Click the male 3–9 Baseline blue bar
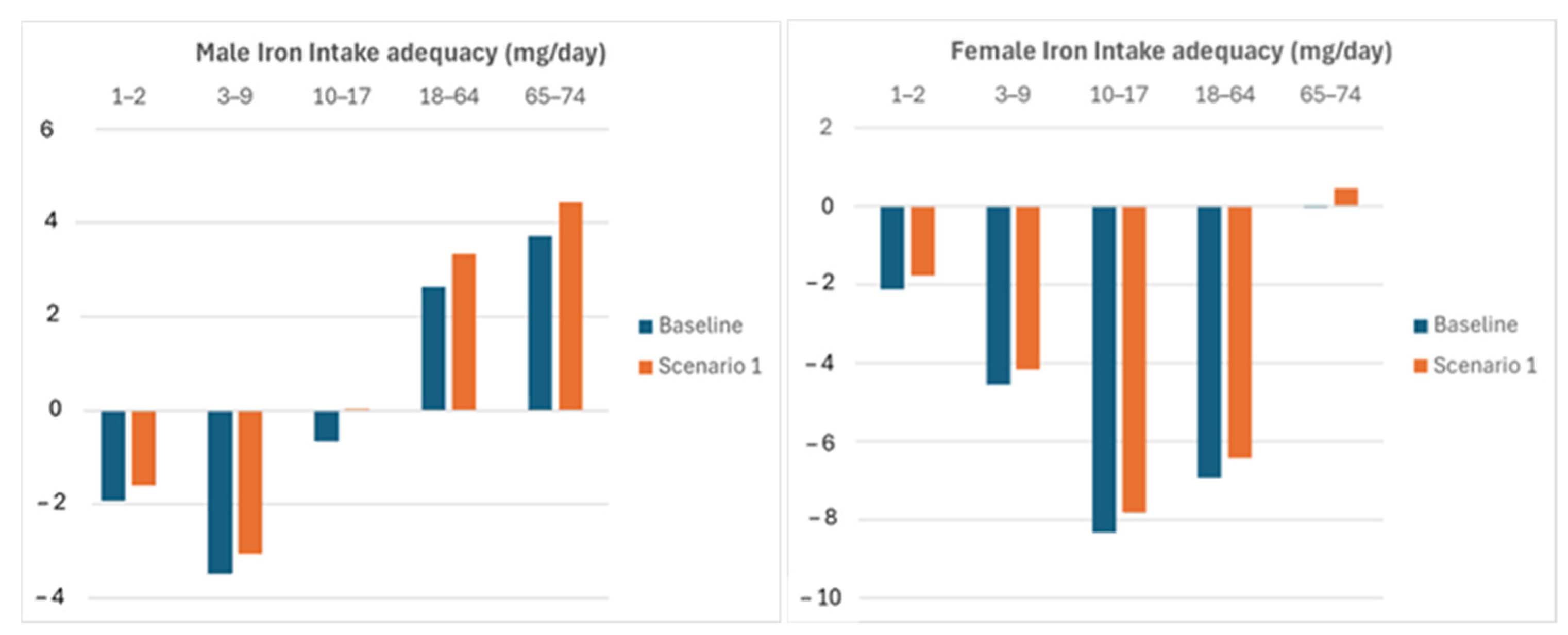Viewport: 1568px width, 635px height. pos(220,491)
